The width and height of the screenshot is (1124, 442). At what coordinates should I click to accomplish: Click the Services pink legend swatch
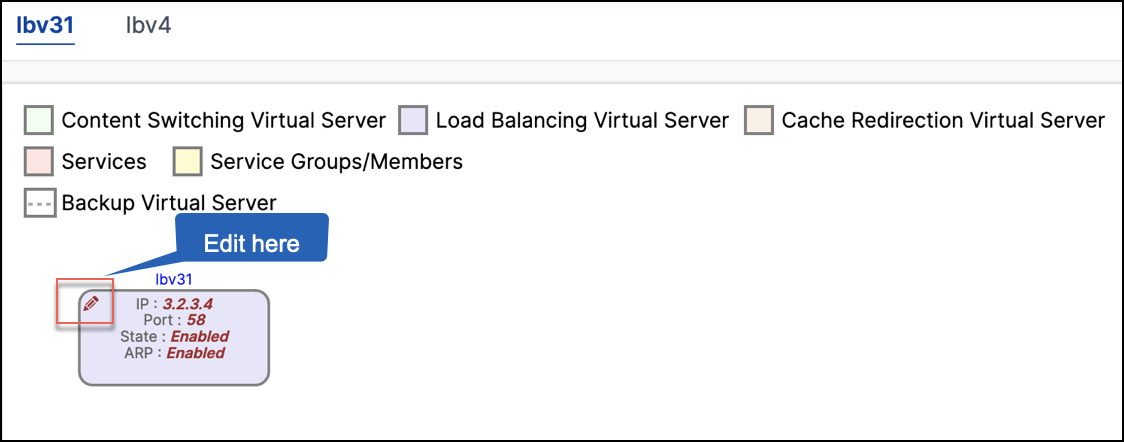tap(39, 161)
